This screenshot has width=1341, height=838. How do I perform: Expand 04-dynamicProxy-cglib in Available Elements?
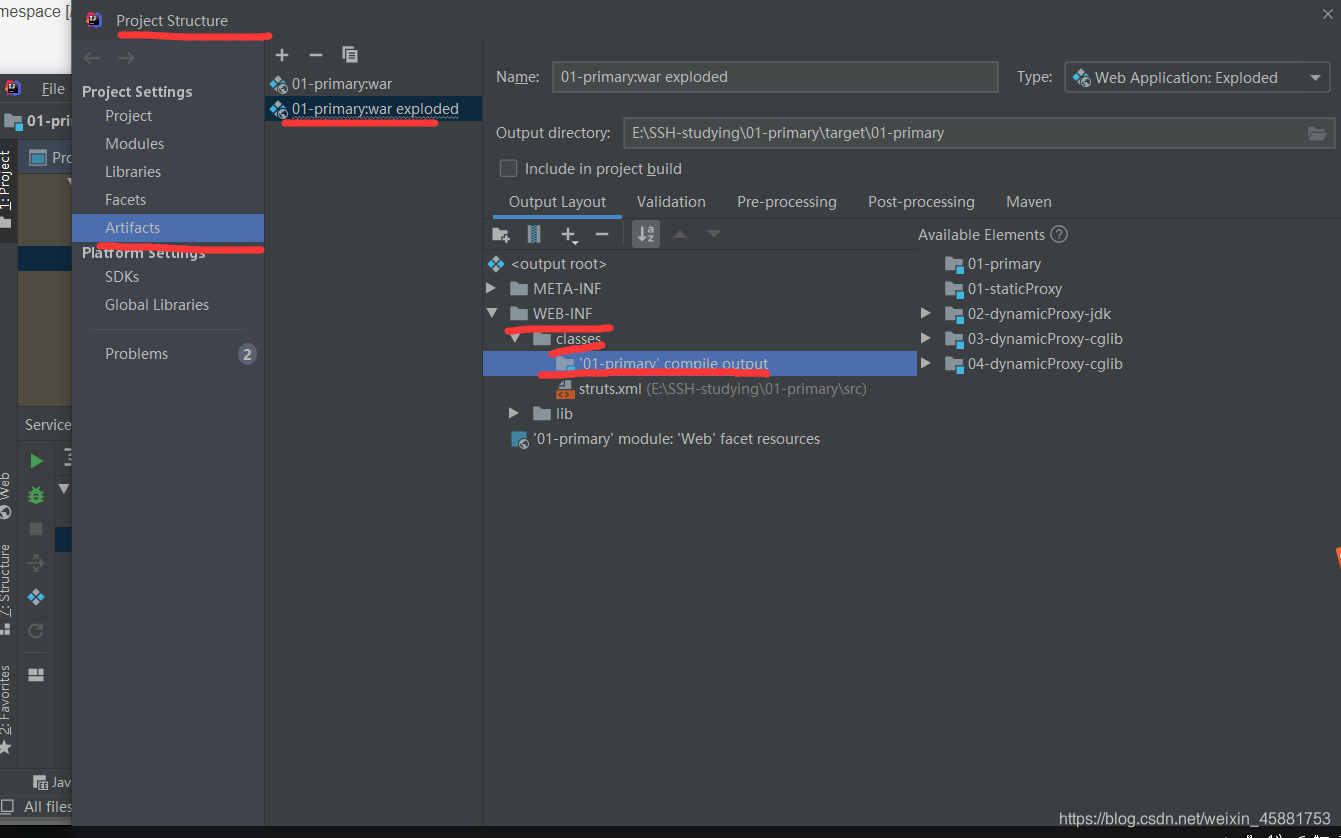pyautogui.click(x=926, y=363)
